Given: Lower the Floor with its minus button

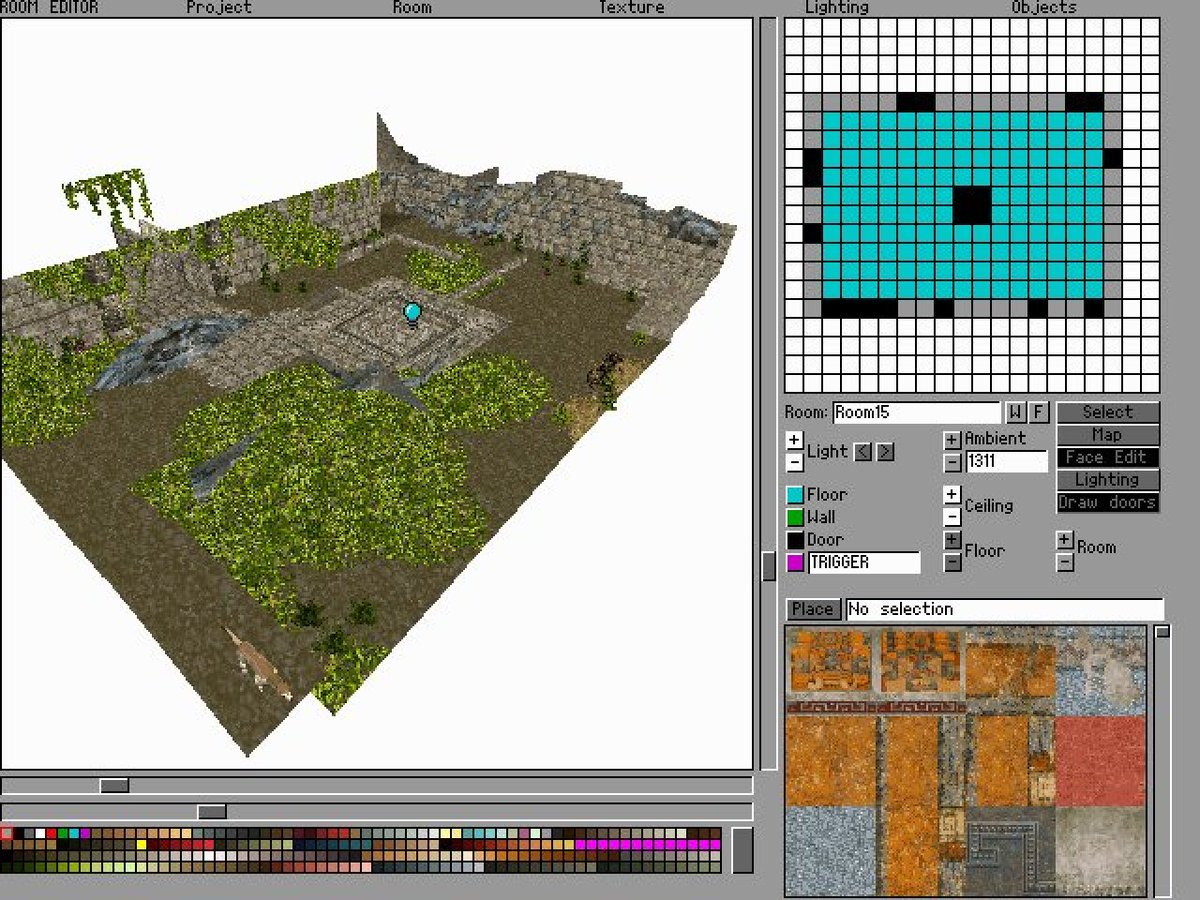Looking at the screenshot, I should coord(952,562).
